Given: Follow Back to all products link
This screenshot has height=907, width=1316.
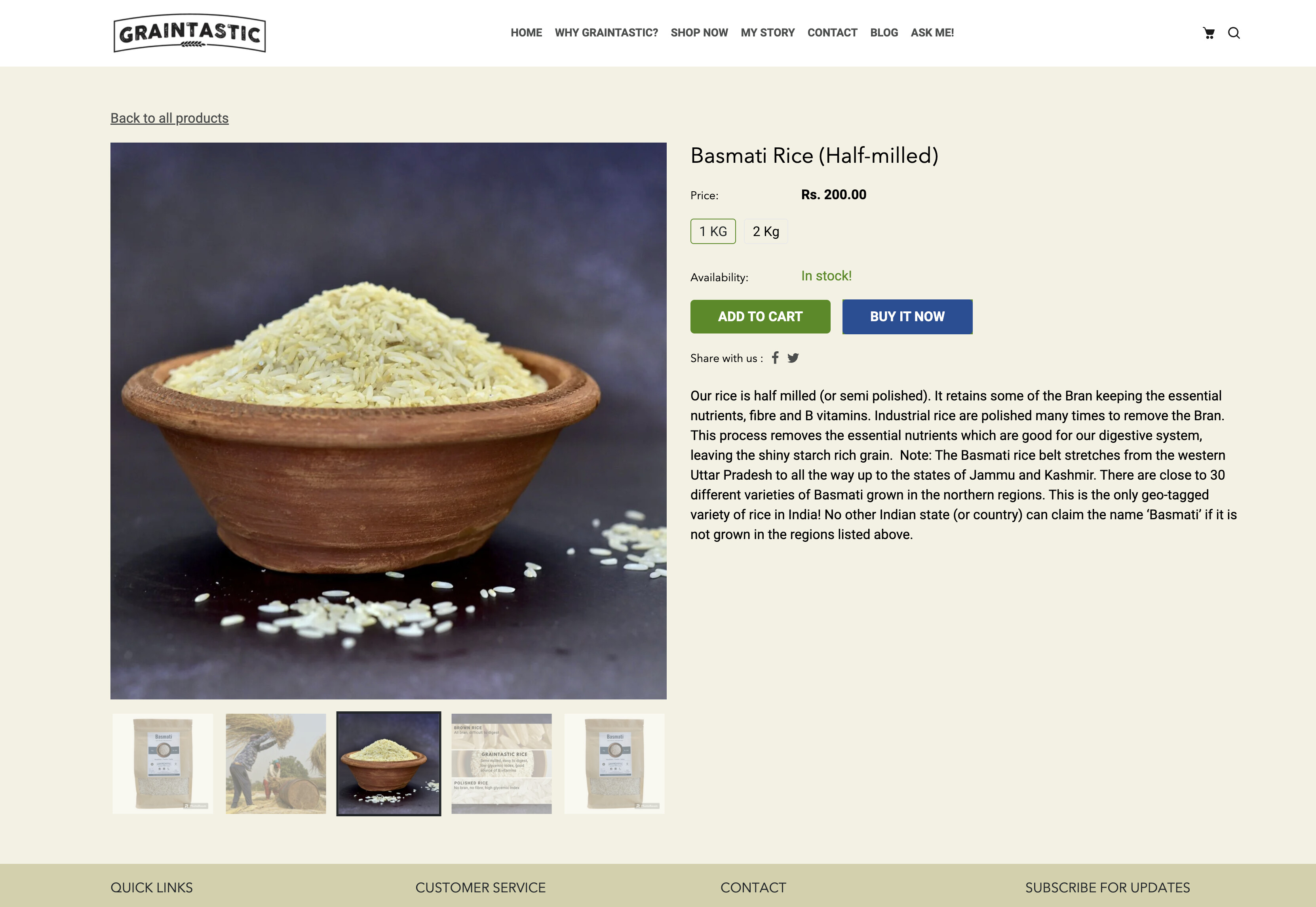Looking at the screenshot, I should 169,118.
